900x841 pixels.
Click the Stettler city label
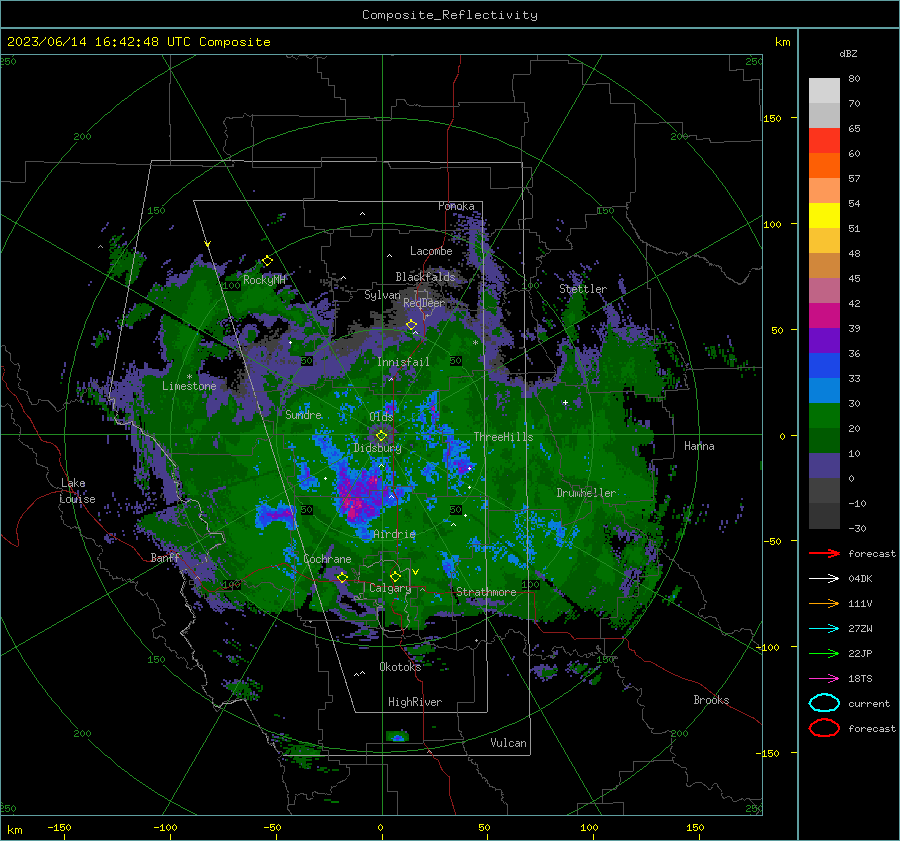(x=583, y=289)
